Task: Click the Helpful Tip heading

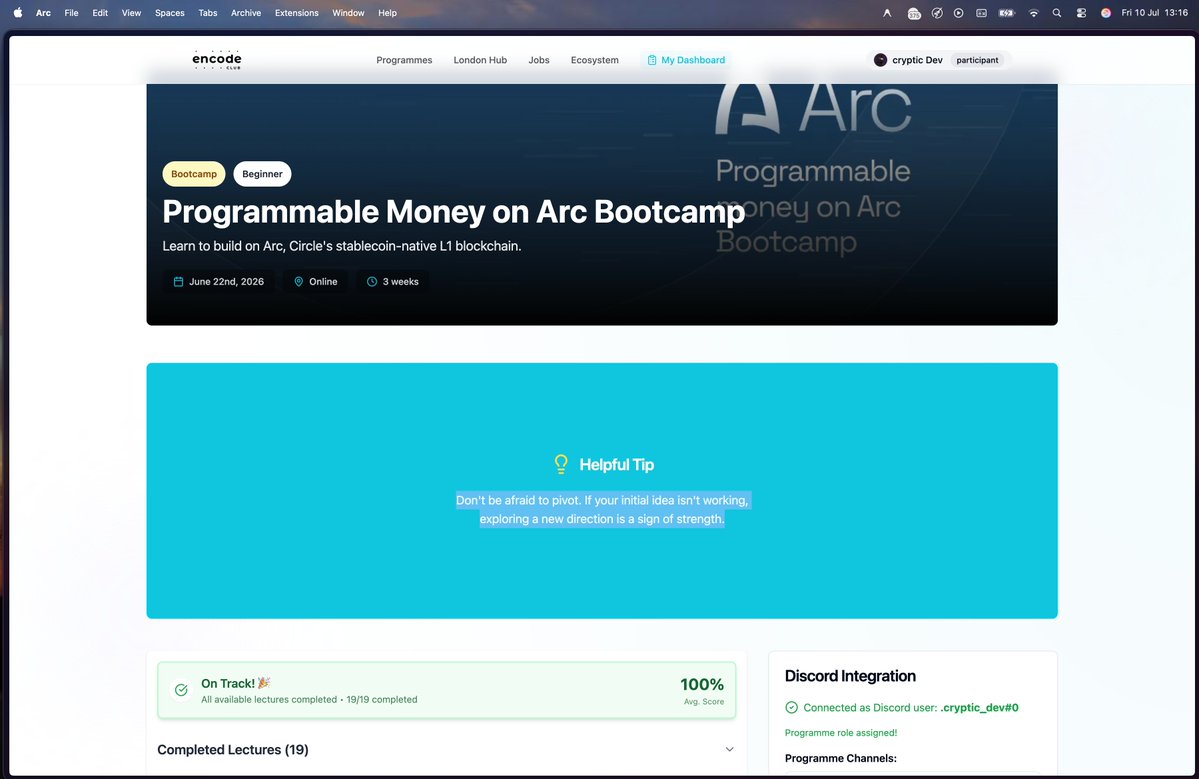Action: (x=616, y=465)
